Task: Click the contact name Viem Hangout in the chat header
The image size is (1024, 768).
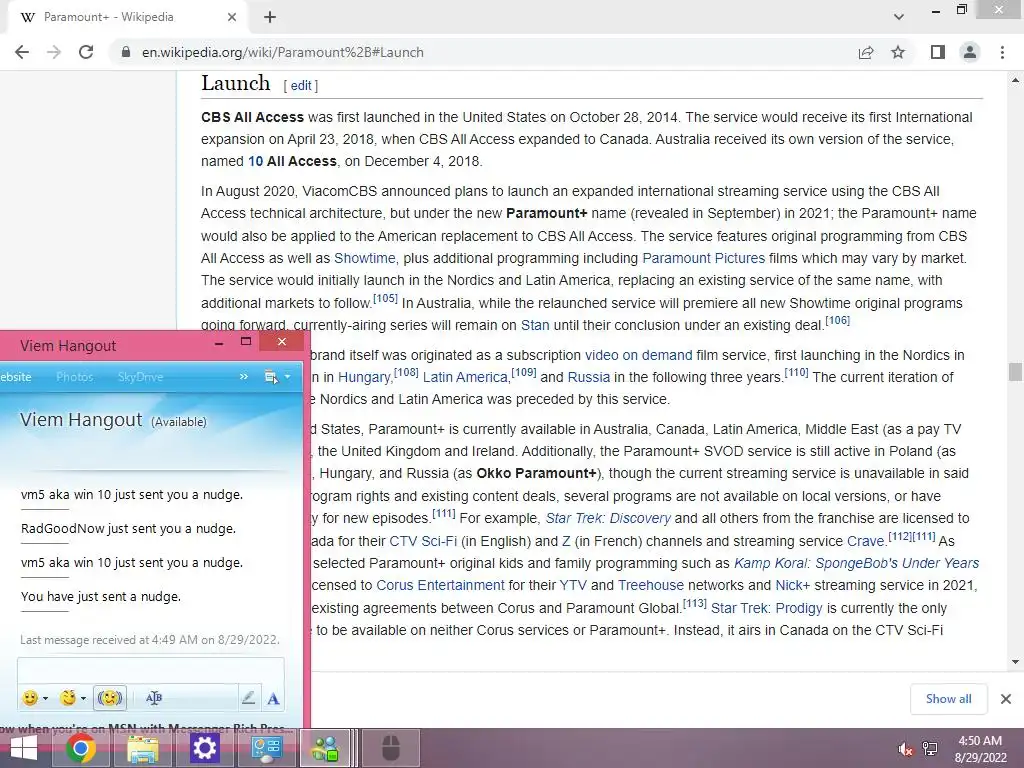Action: pyautogui.click(x=81, y=419)
